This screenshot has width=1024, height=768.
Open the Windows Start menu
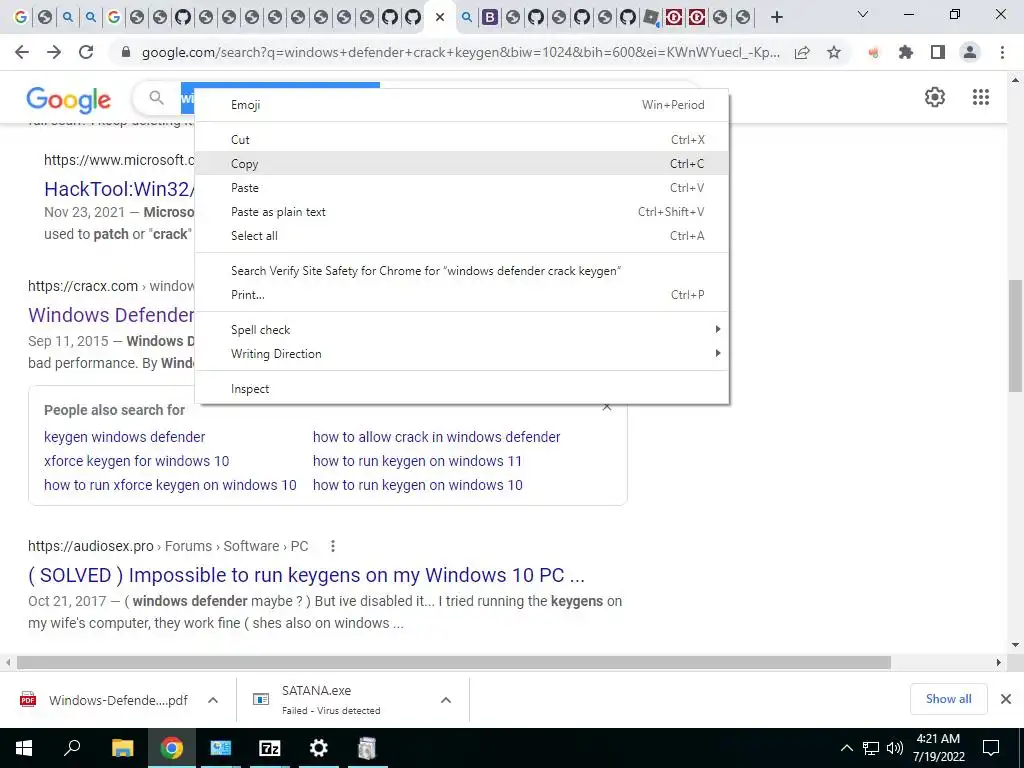pyautogui.click(x=24, y=748)
